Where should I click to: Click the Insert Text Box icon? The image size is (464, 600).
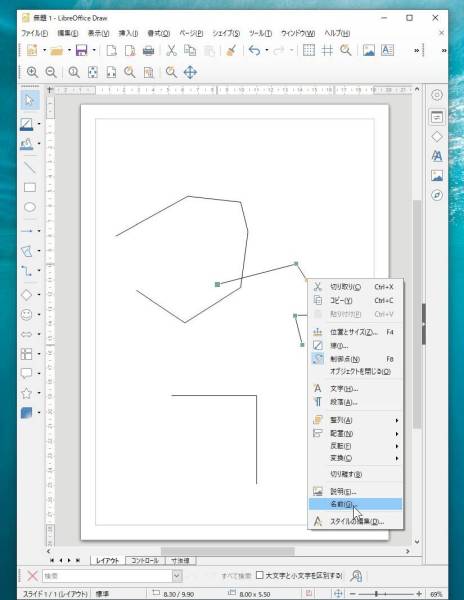point(387,51)
